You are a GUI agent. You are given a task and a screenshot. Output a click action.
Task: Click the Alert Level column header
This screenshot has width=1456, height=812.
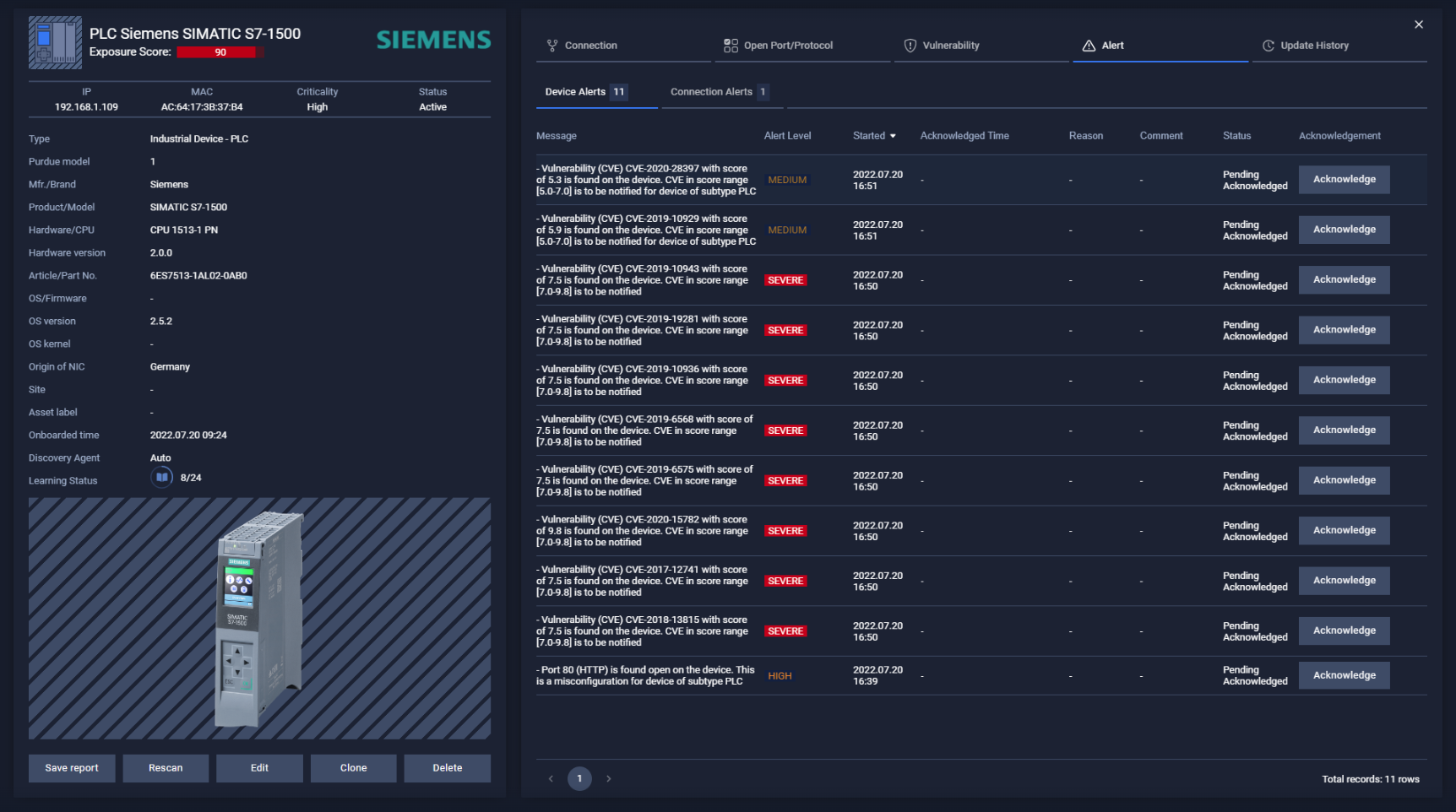(787, 136)
